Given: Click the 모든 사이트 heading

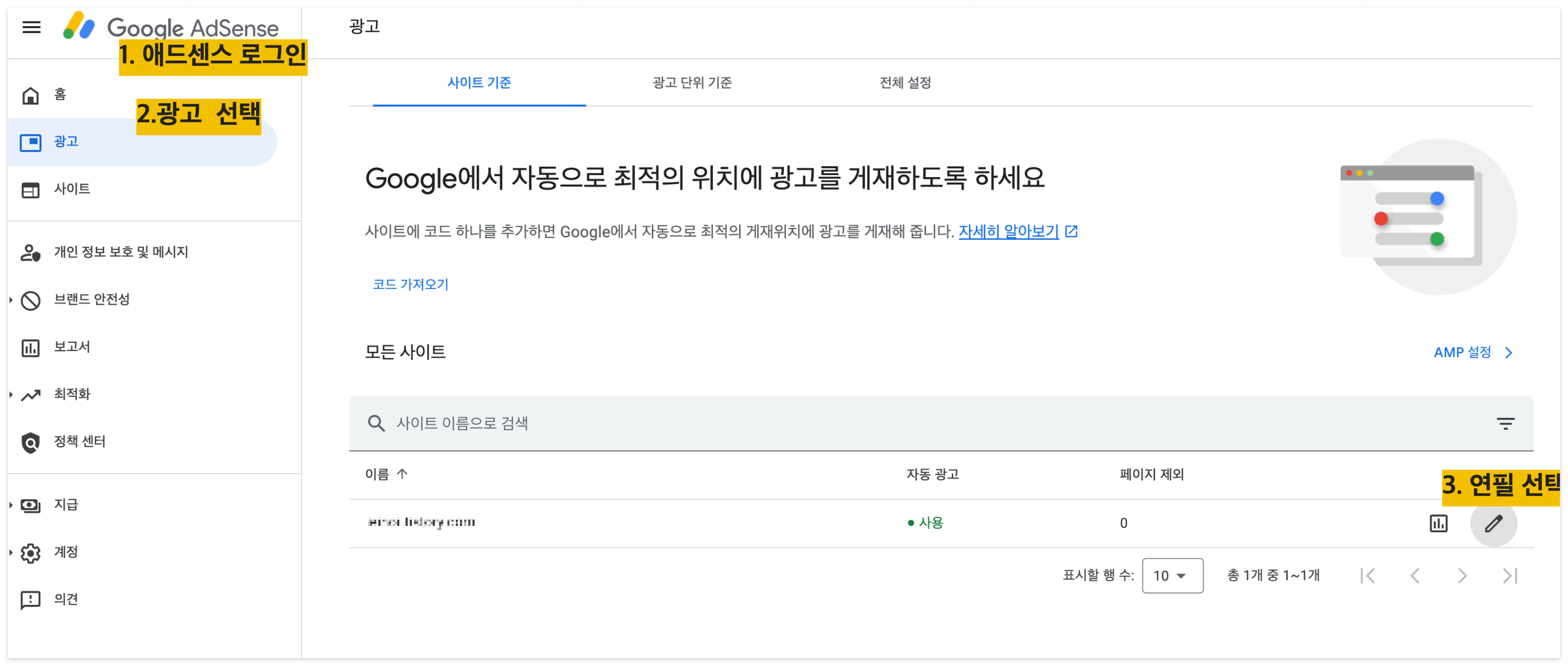Looking at the screenshot, I should tap(405, 352).
